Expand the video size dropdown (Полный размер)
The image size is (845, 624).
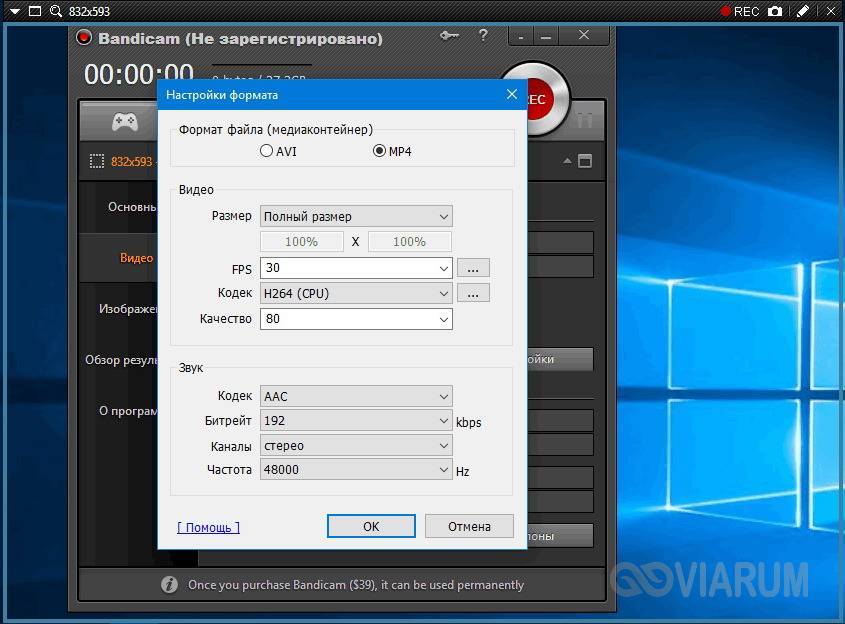tap(355, 216)
